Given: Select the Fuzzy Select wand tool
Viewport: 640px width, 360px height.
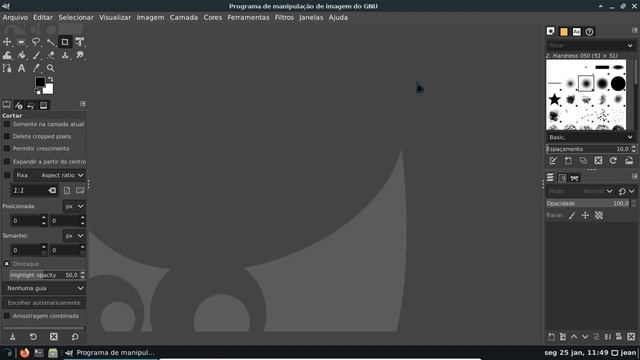Looking at the screenshot, I should [50, 42].
